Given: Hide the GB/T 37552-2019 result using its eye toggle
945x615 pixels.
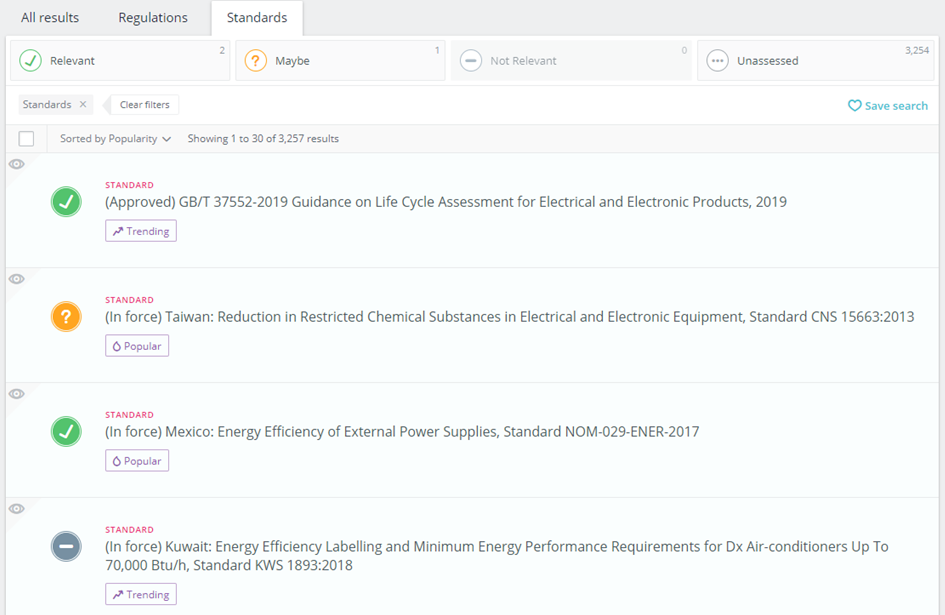Looking at the screenshot, I should coord(16,163).
